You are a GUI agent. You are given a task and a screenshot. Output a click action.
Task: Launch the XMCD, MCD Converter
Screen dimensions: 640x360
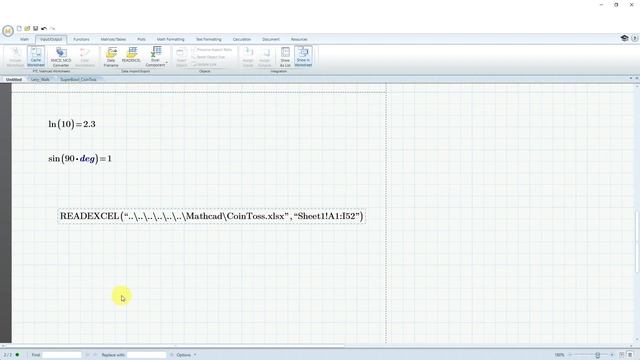click(61, 57)
